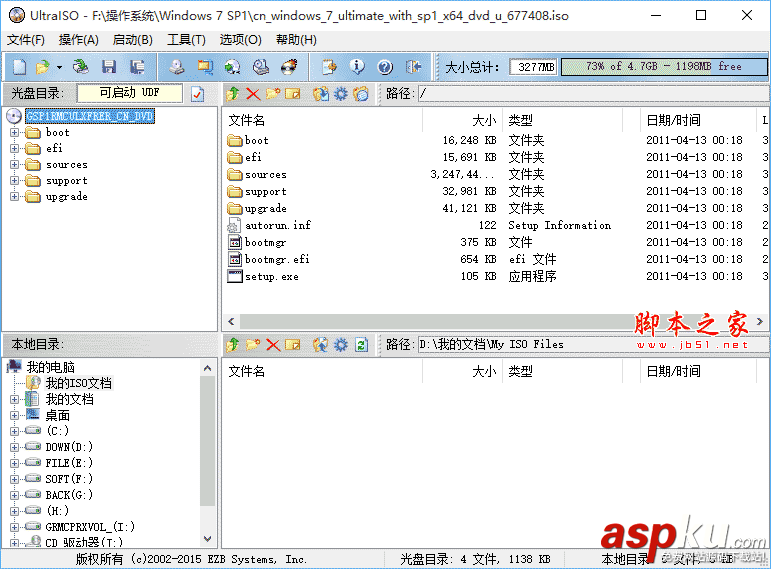Expand the support folder in disc tree

tap(14, 180)
